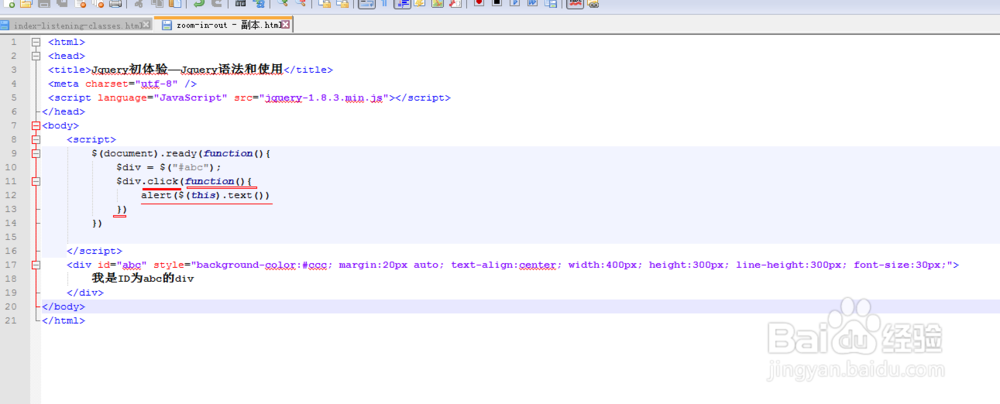The image size is (1000, 404).
Task: Run macro multiple times icon
Action: tap(533, 3)
